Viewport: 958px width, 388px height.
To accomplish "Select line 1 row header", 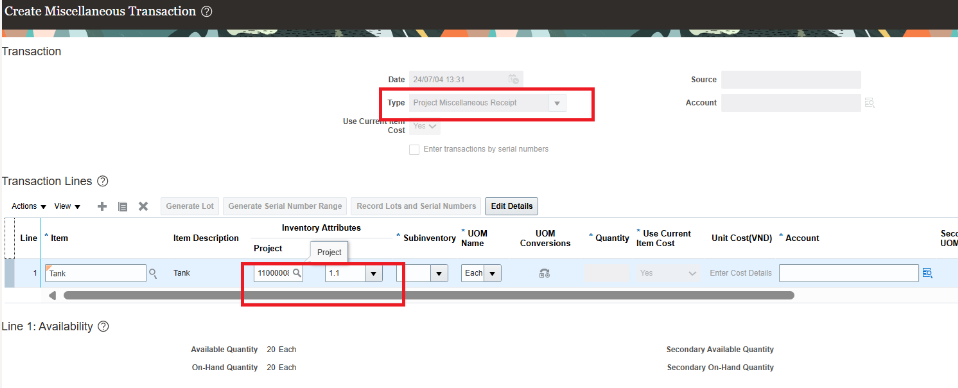I will pyautogui.click(x=9, y=273).
